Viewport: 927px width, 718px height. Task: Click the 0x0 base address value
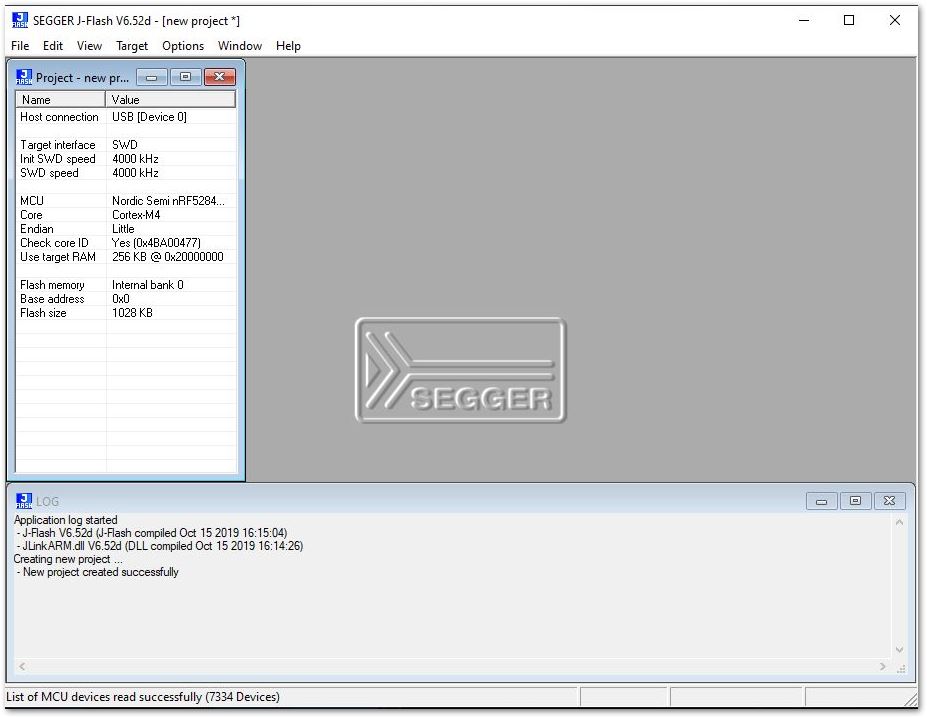121,299
